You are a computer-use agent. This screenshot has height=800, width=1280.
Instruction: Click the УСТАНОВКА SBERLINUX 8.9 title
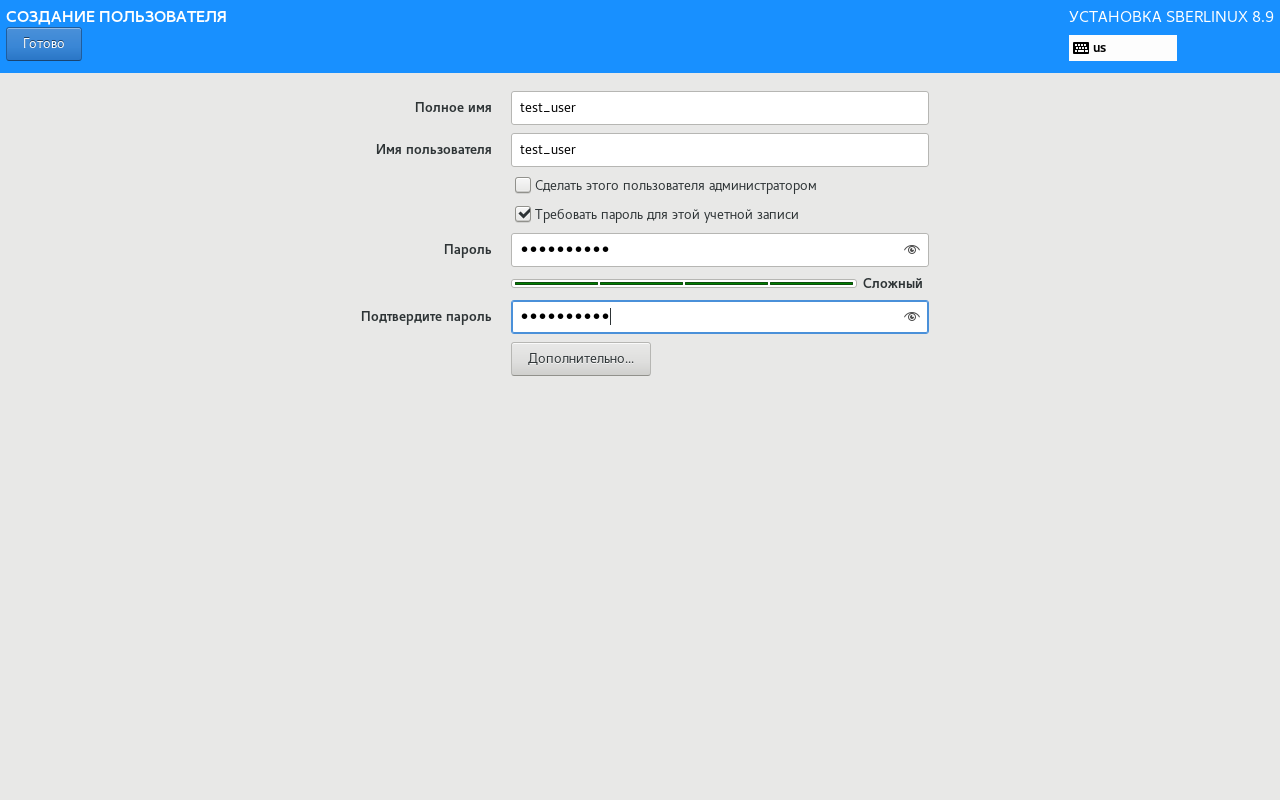(1171, 17)
